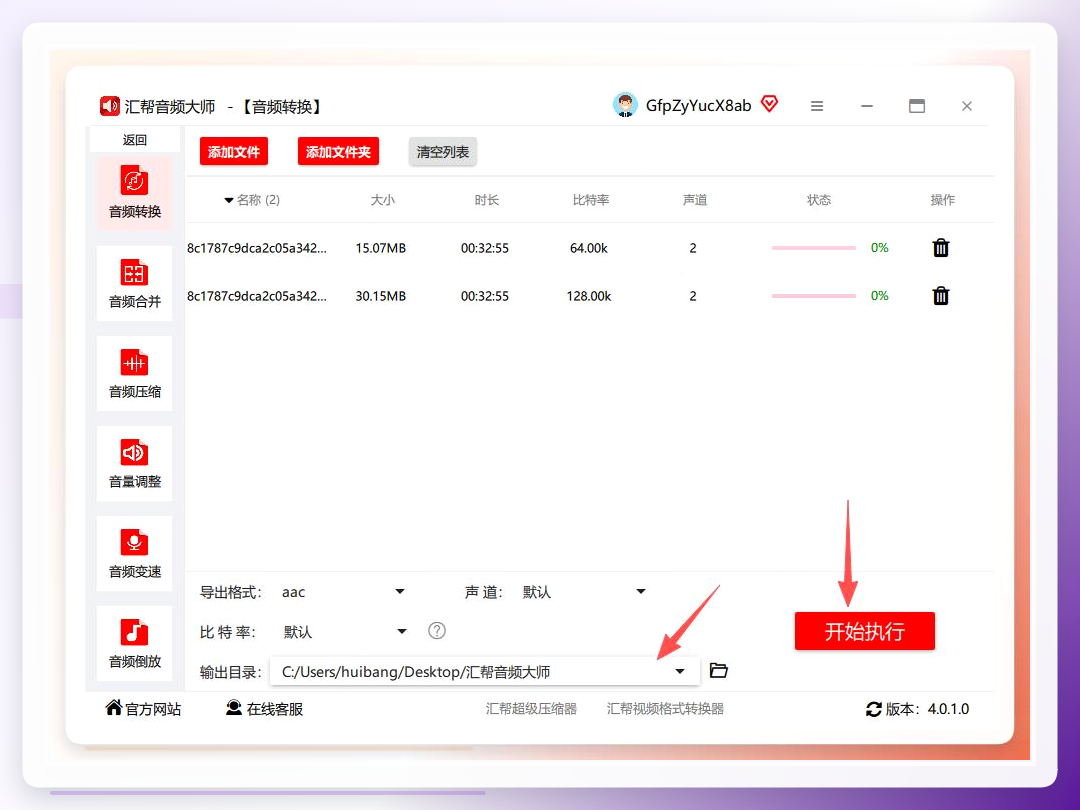Open 在线客服 online support
The height and width of the screenshot is (810, 1080).
click(x=264, y=709)
